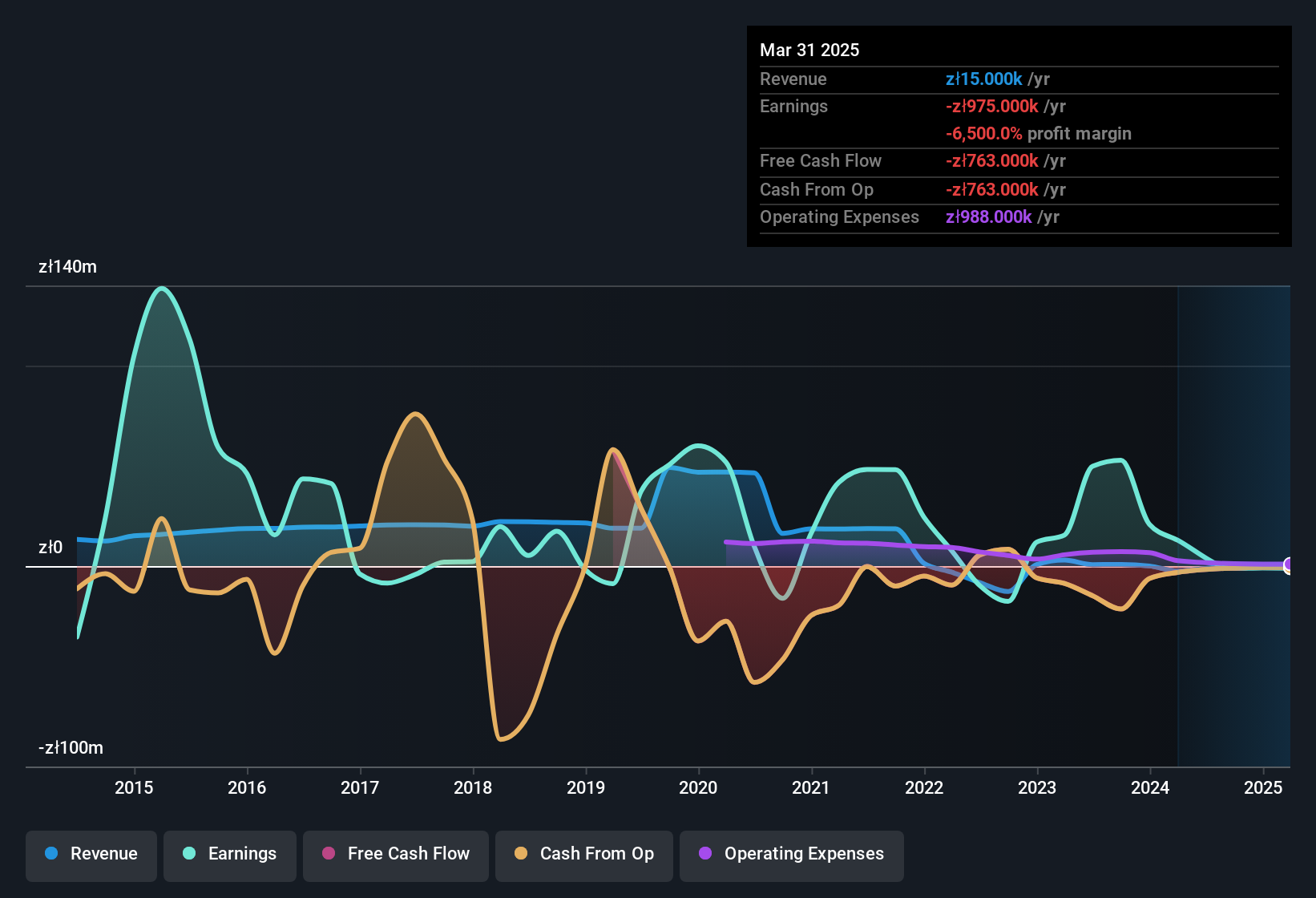Click the zł140m y-axis label
Screen dimensions: 1316x898
click(x=67, y=266)
